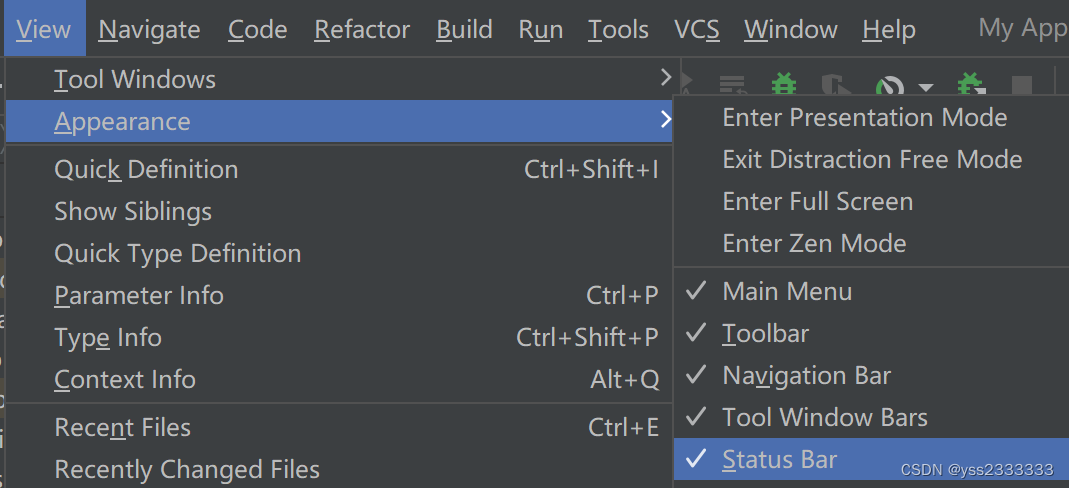
Task: Toggle Tool Window Bars visibility
Action: click(x=824, y=418)
